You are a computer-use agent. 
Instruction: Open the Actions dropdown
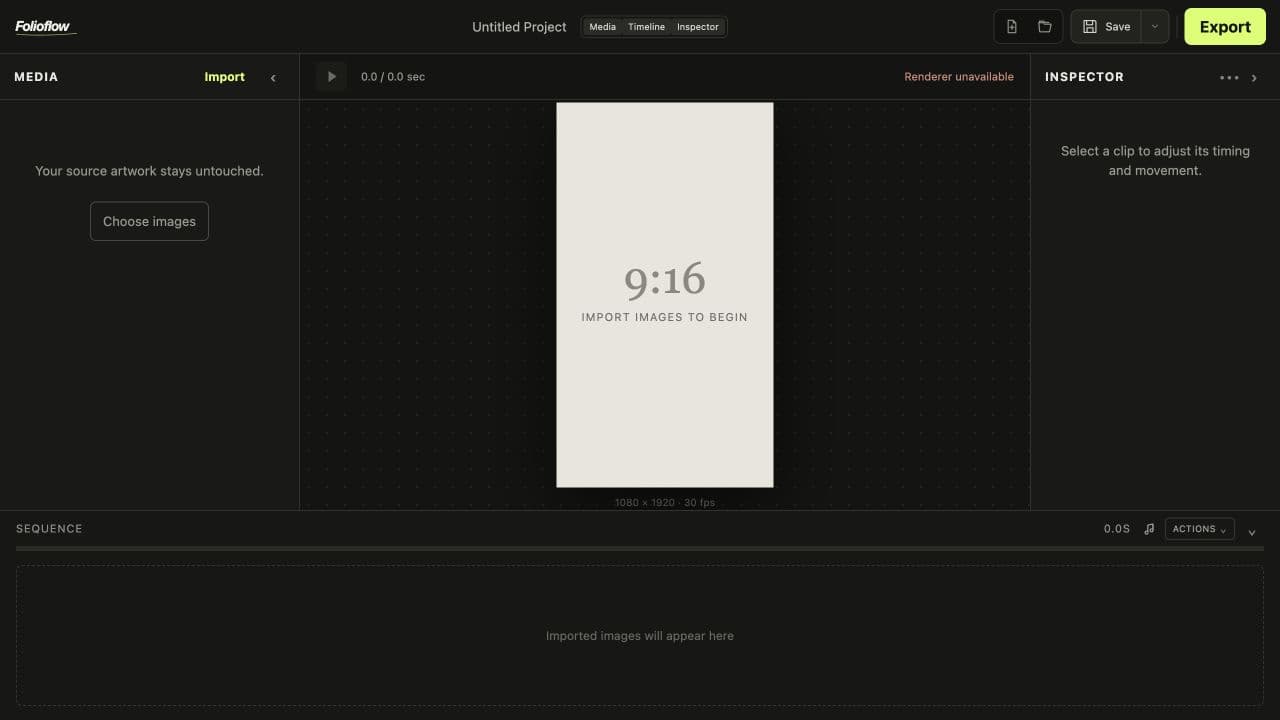pyautogui.click(x=1199, y=529)
